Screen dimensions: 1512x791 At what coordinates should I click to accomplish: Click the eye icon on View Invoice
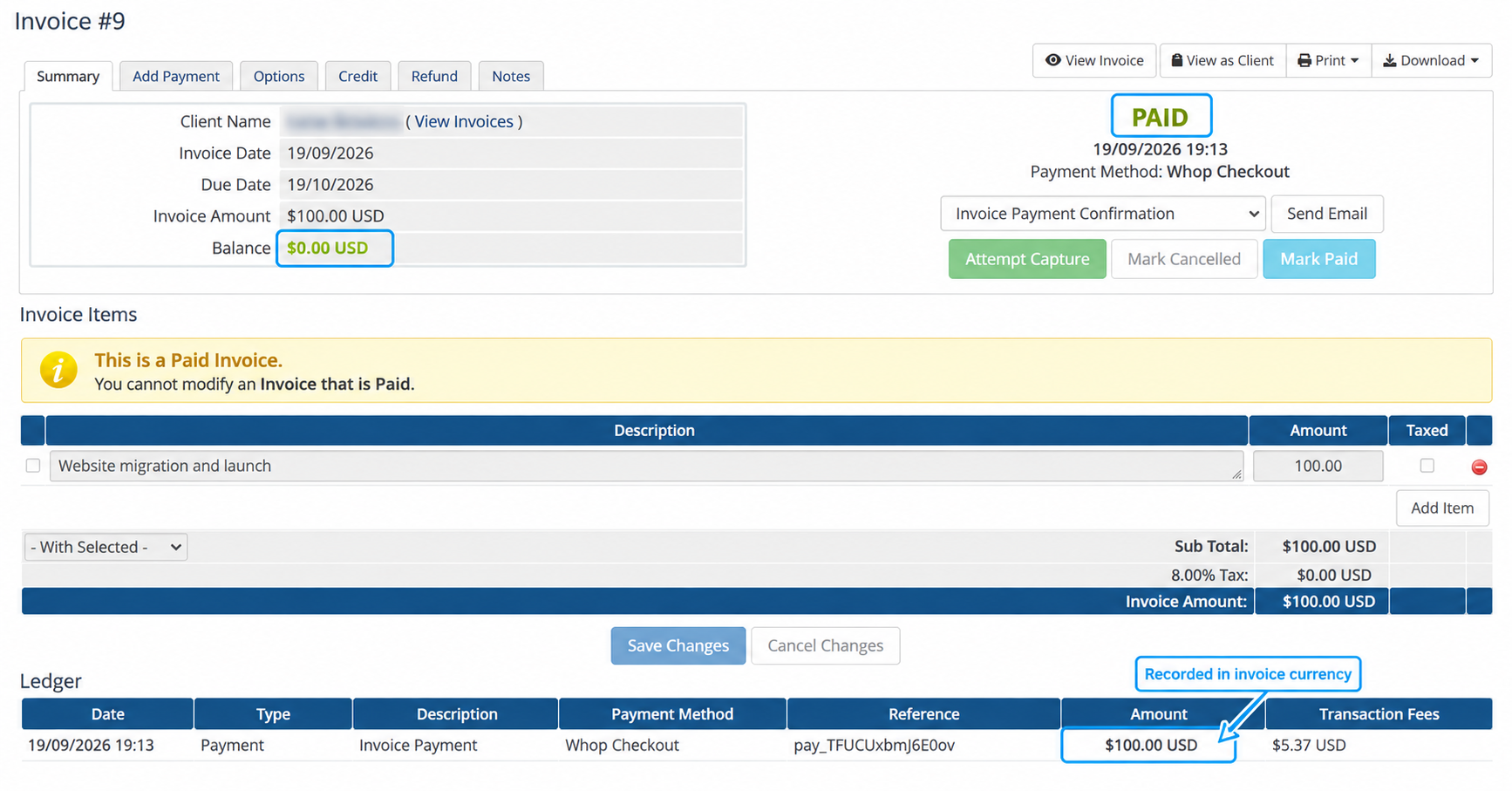click(1053, 60)
